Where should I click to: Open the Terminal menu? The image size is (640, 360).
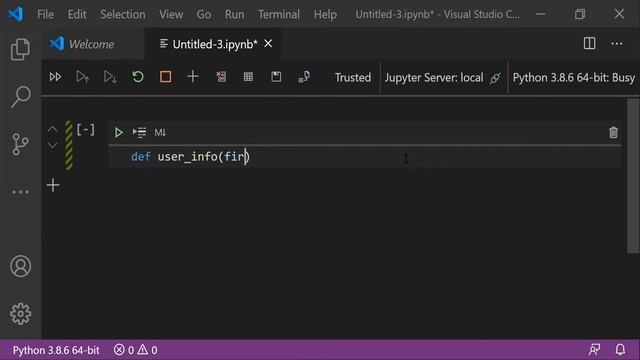tap(279, 14)
